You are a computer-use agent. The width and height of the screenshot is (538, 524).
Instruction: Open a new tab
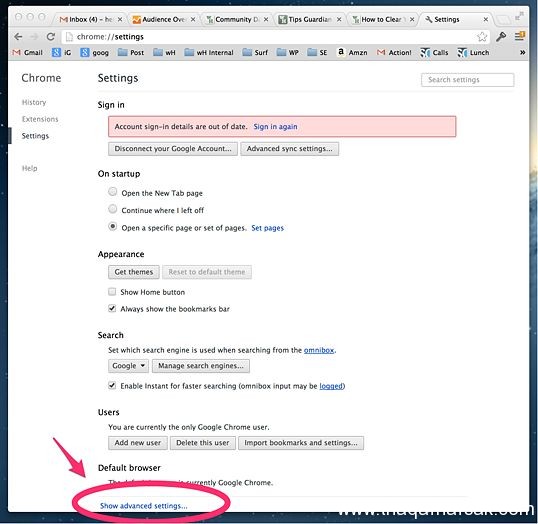pyautogui.click(x=503, y=20)
